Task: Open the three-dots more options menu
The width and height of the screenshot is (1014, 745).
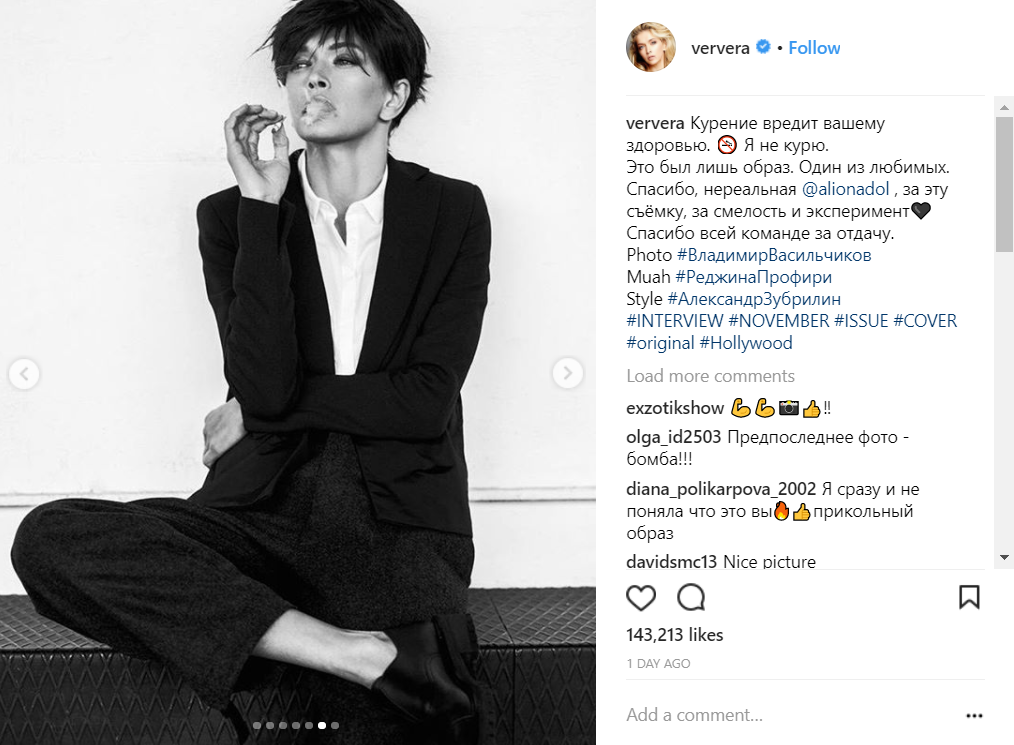Action: (x=974, y=716)
